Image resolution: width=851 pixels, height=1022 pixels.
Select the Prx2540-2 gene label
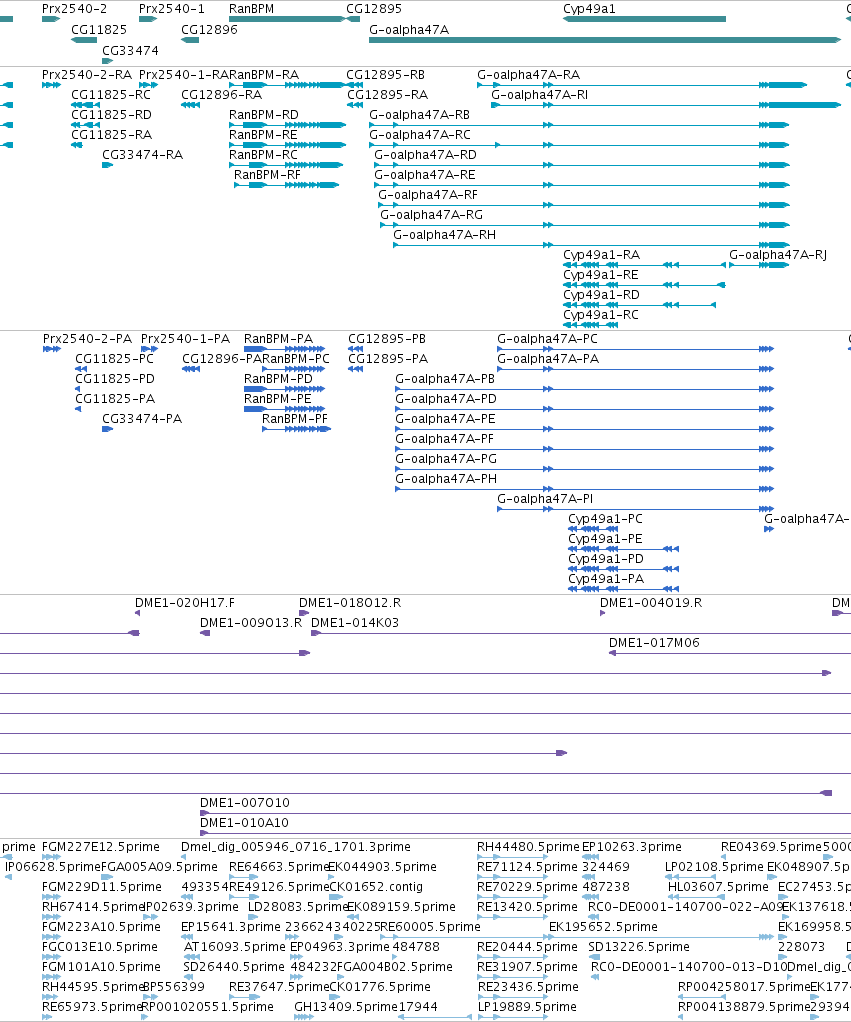(74, 8)
